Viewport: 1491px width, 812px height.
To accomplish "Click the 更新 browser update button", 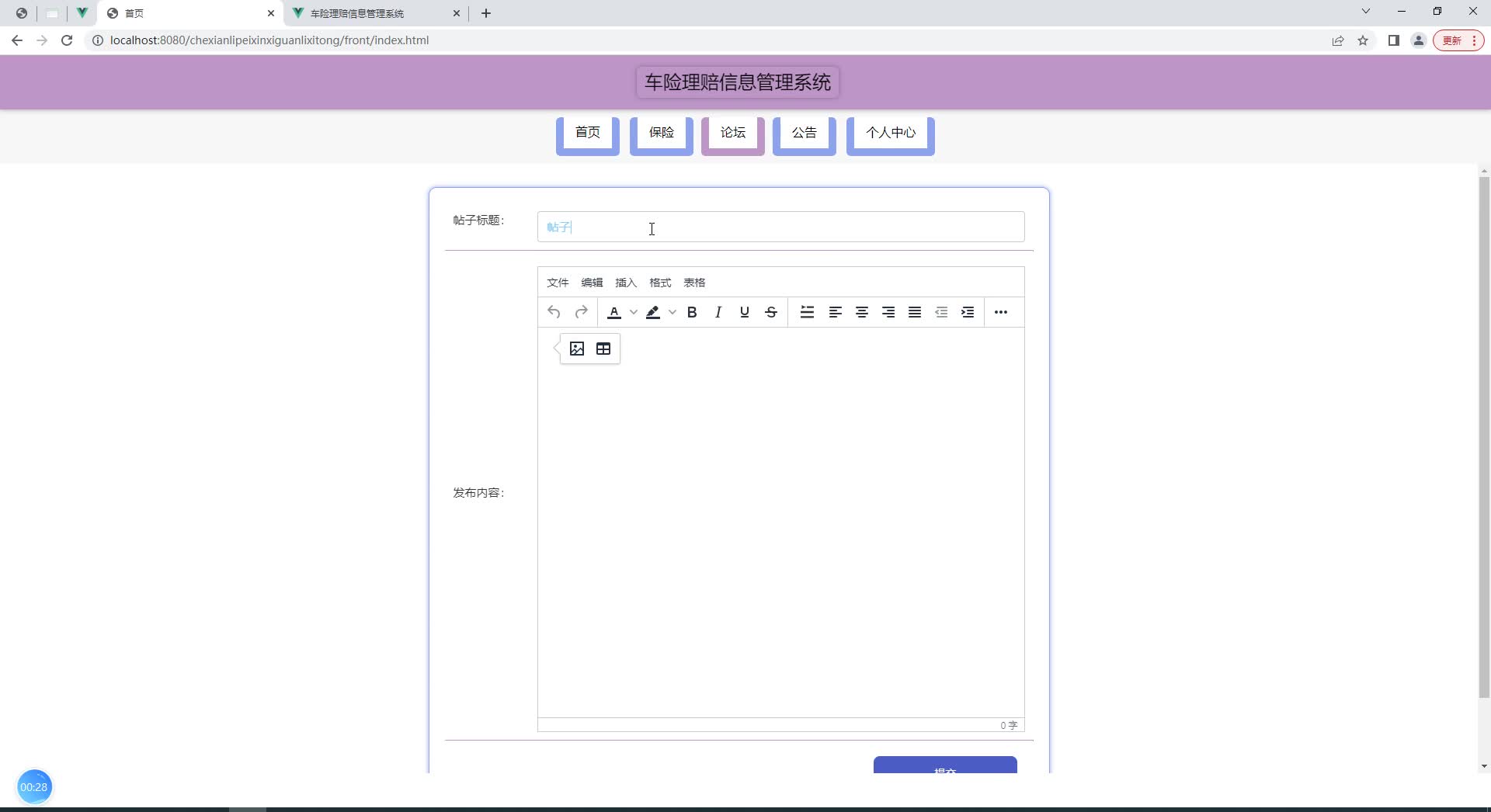I will (1458, 40).
